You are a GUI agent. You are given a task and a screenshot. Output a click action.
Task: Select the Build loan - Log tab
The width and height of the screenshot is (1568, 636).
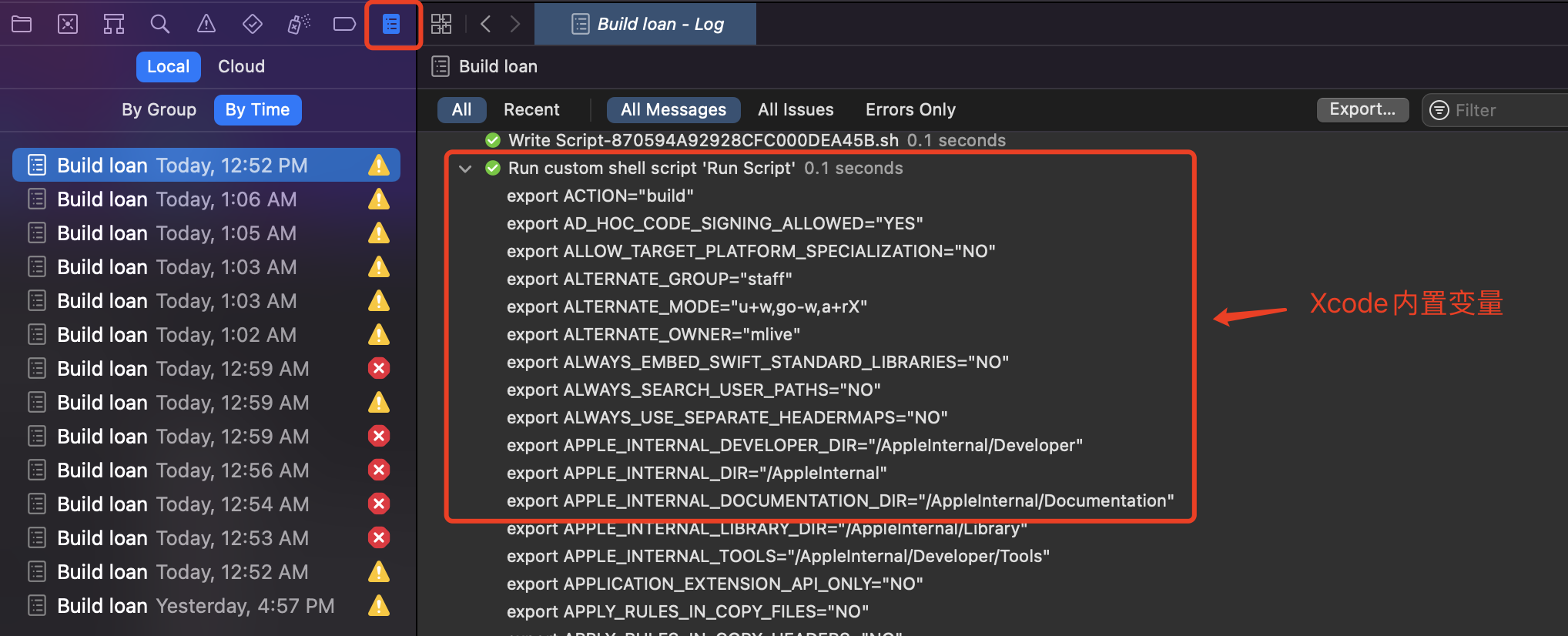pyautogui.click(x=647, y=24)
